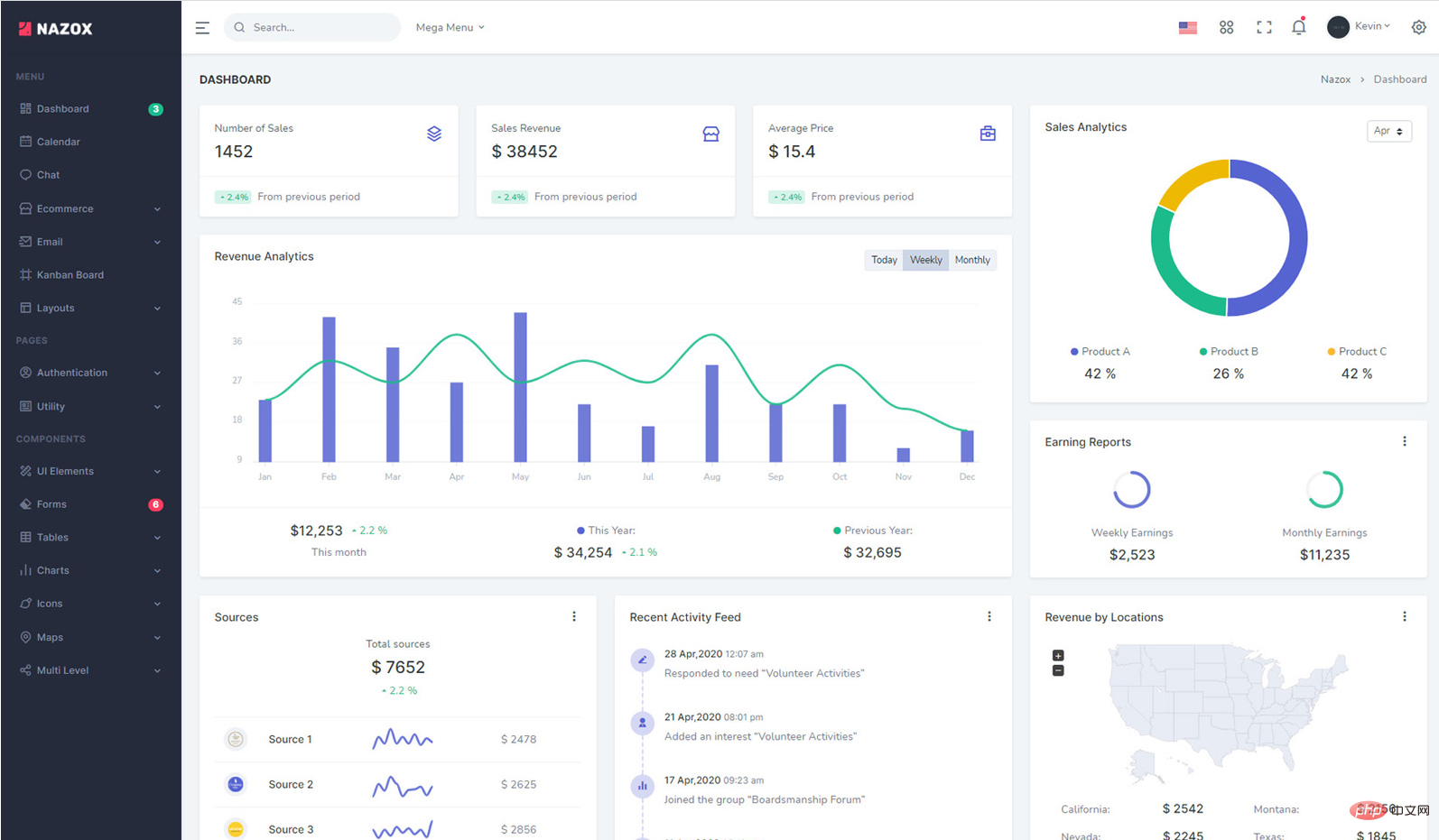Click the hamburger menu toggle icon

coord(202,28)
